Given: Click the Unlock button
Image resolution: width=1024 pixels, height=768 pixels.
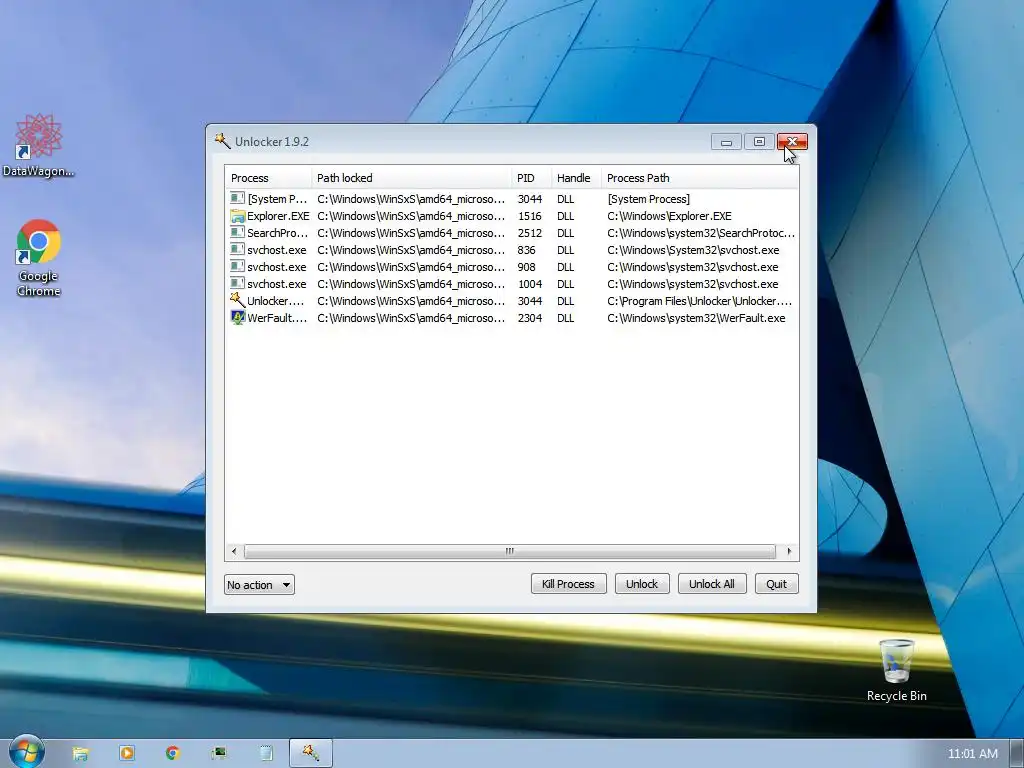Looking at the screenshot, I should pos(642,584).
